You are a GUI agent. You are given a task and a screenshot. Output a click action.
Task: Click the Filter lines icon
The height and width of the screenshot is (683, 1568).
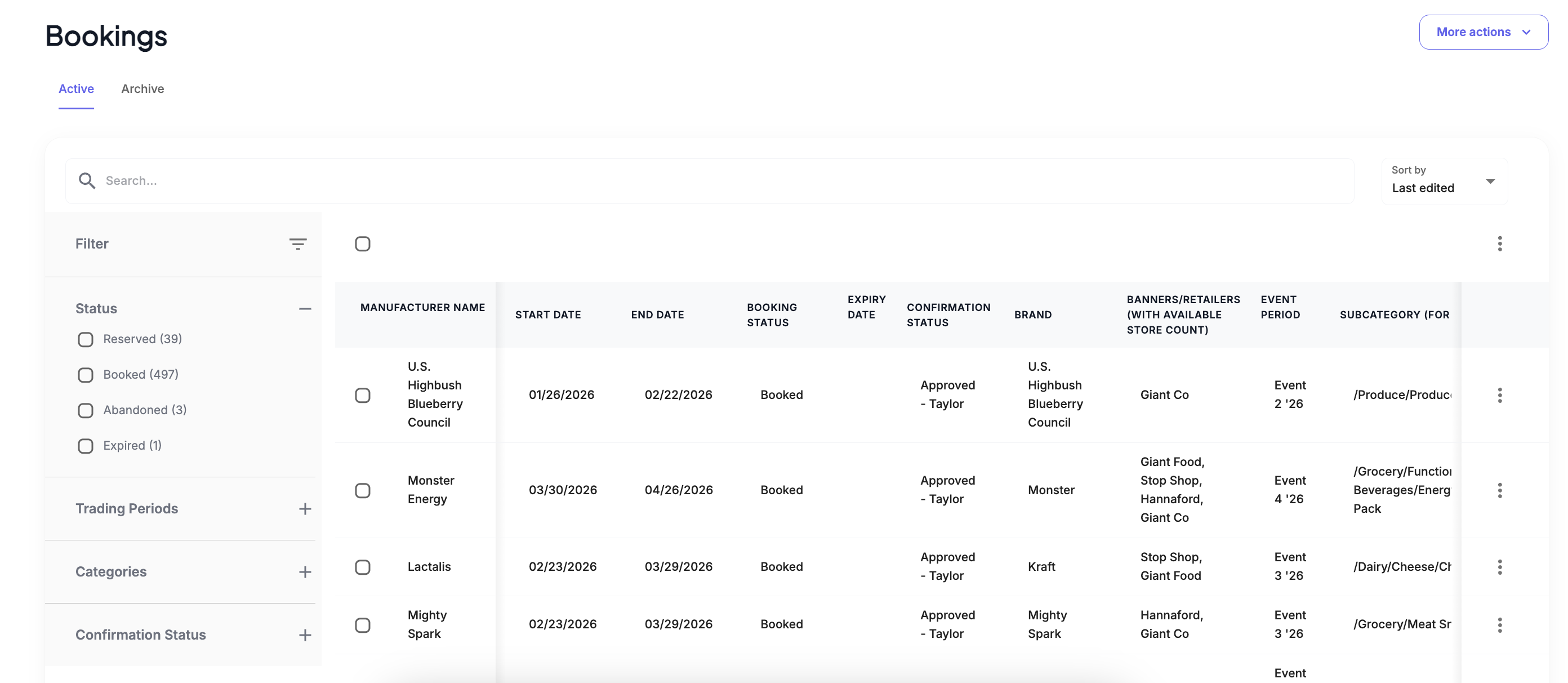297,243
